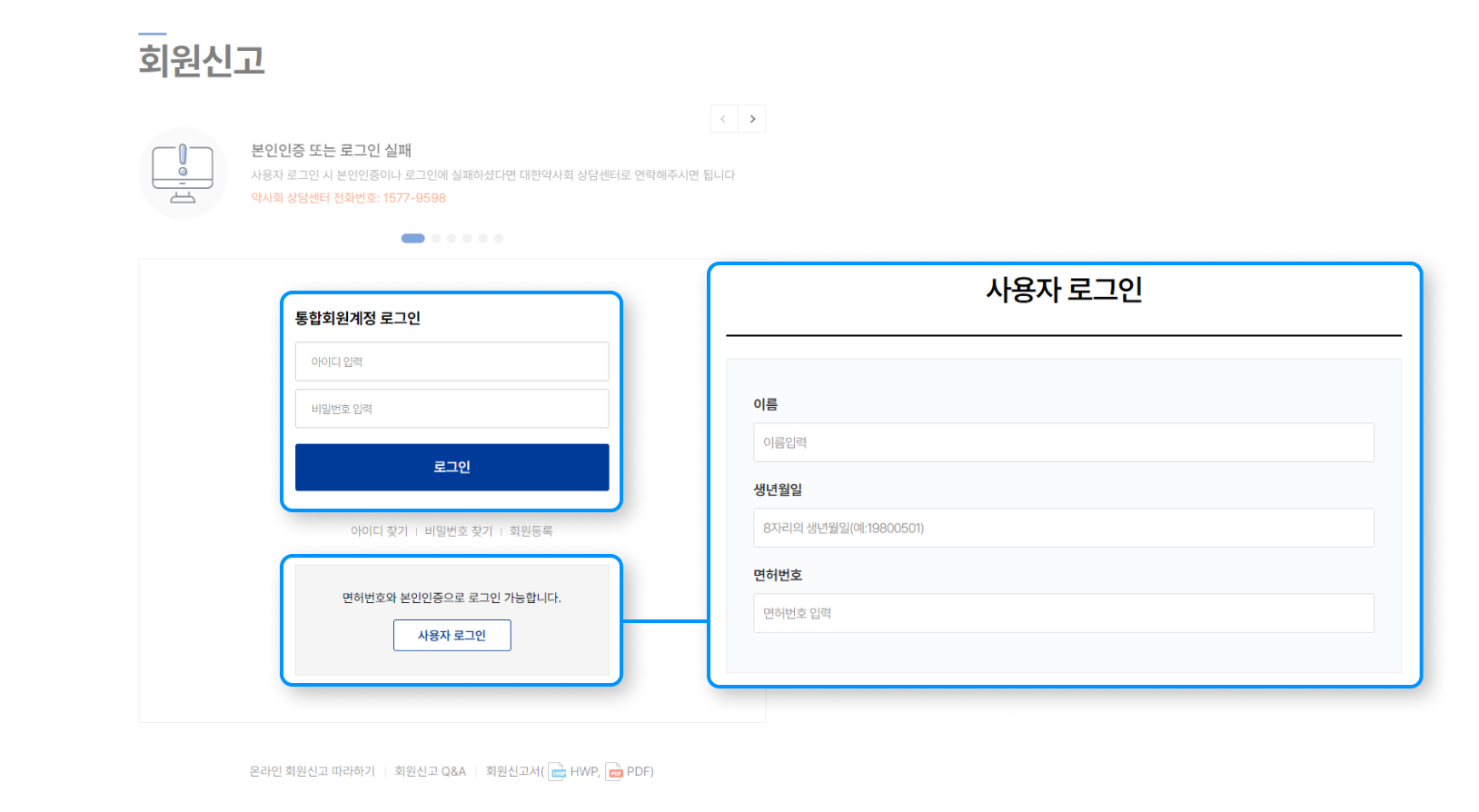Screen dimensions: 1479x812
Task: Select the first active carousel indicator
Action: coord(412,238)
